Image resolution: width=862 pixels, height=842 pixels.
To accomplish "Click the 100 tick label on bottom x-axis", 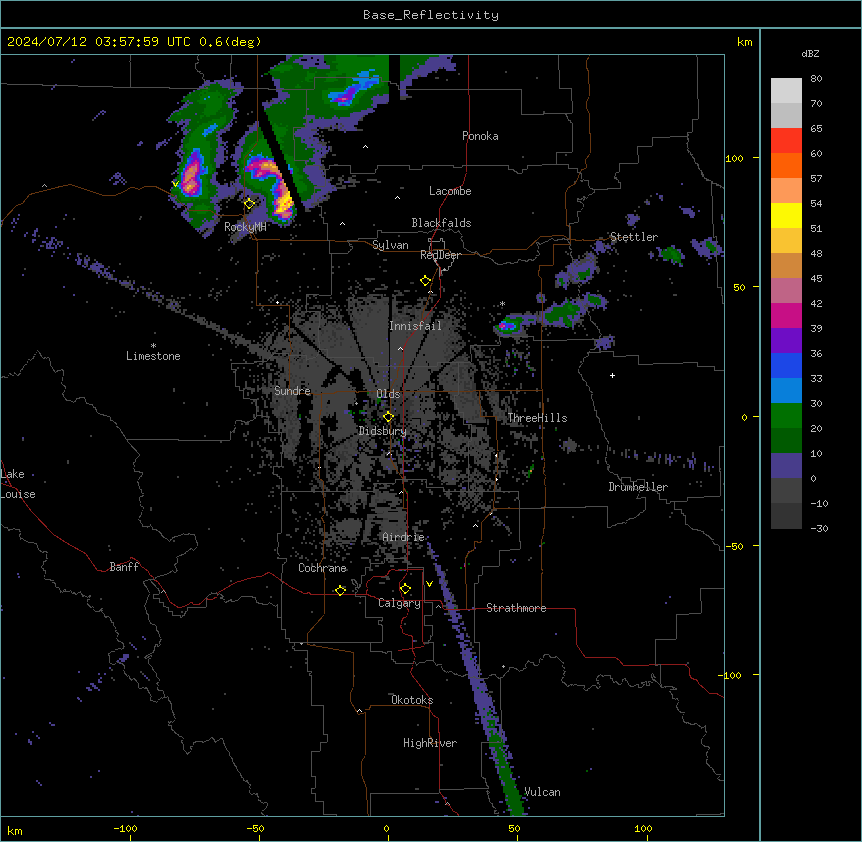I will point(643,828).
